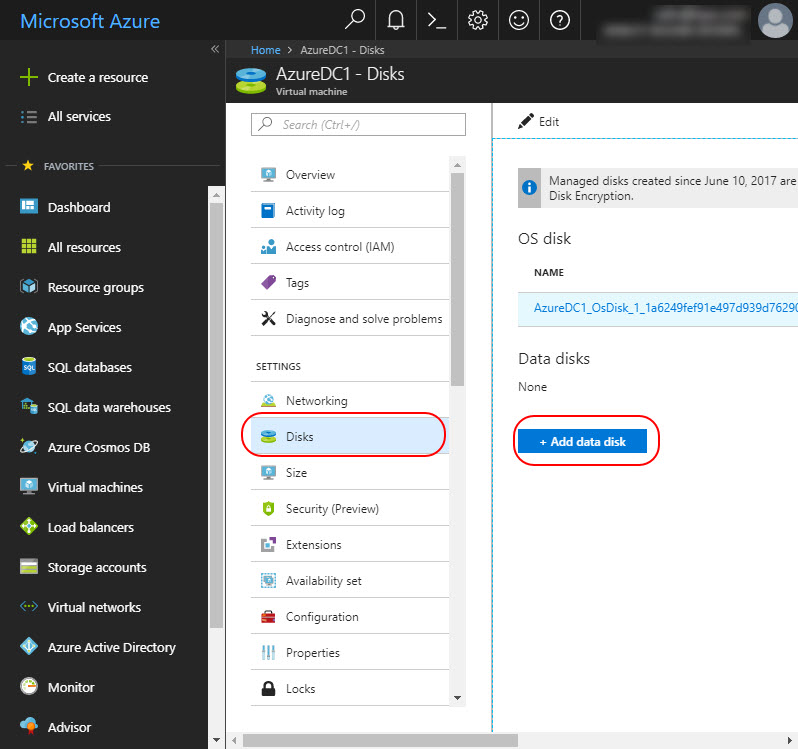Click the Microsoft Azure logo text
Viewport: 798px width, 749px height.
(90, 21)
